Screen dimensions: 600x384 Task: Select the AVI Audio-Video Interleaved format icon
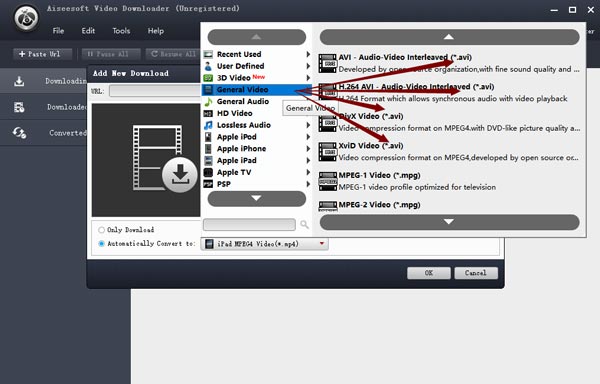(x=328, y=63)
